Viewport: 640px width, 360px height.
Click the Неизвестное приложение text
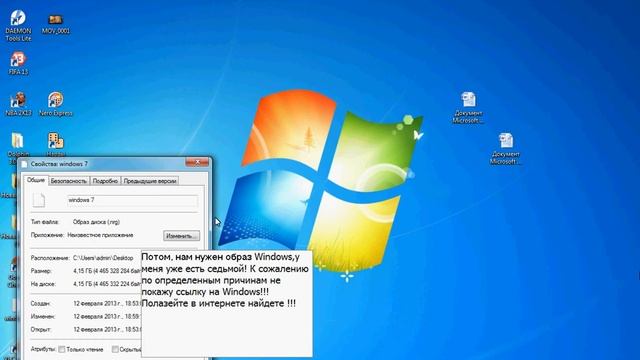pyautogui.click(x=100, y=235)
